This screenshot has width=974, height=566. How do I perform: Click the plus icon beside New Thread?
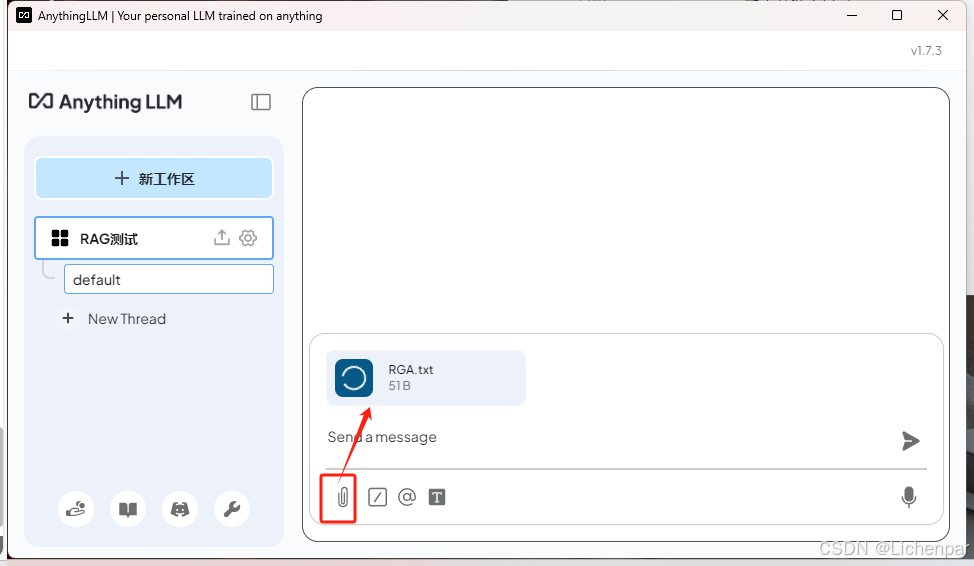click(68, 318)
